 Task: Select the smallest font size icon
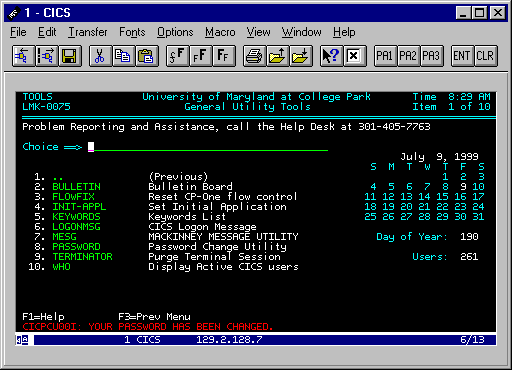point(177,56)
